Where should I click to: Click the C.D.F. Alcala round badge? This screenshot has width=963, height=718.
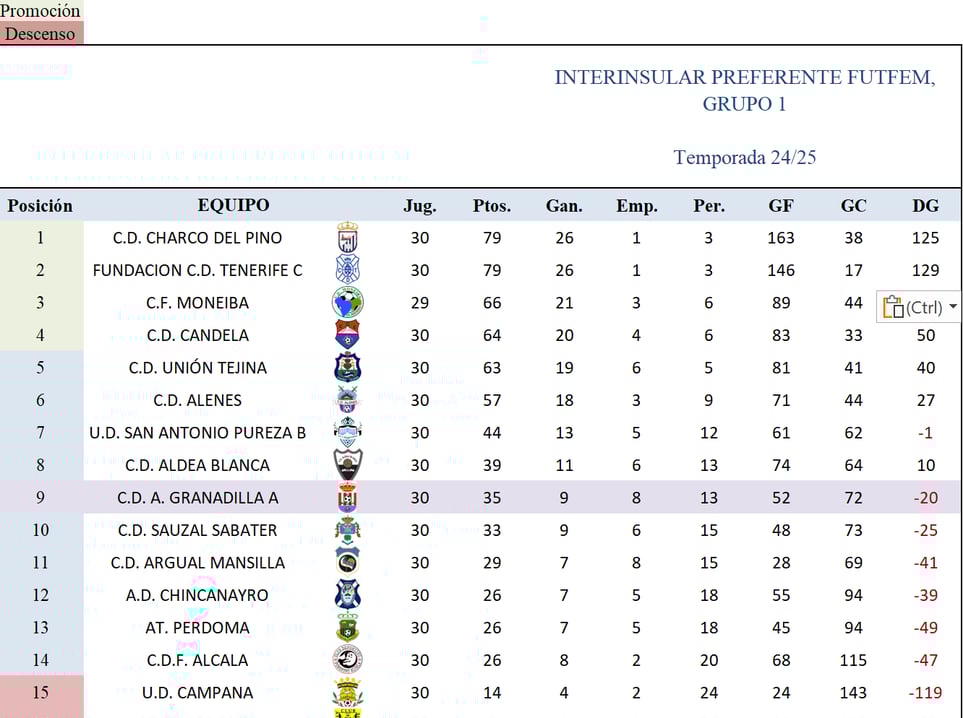[348, 660]
